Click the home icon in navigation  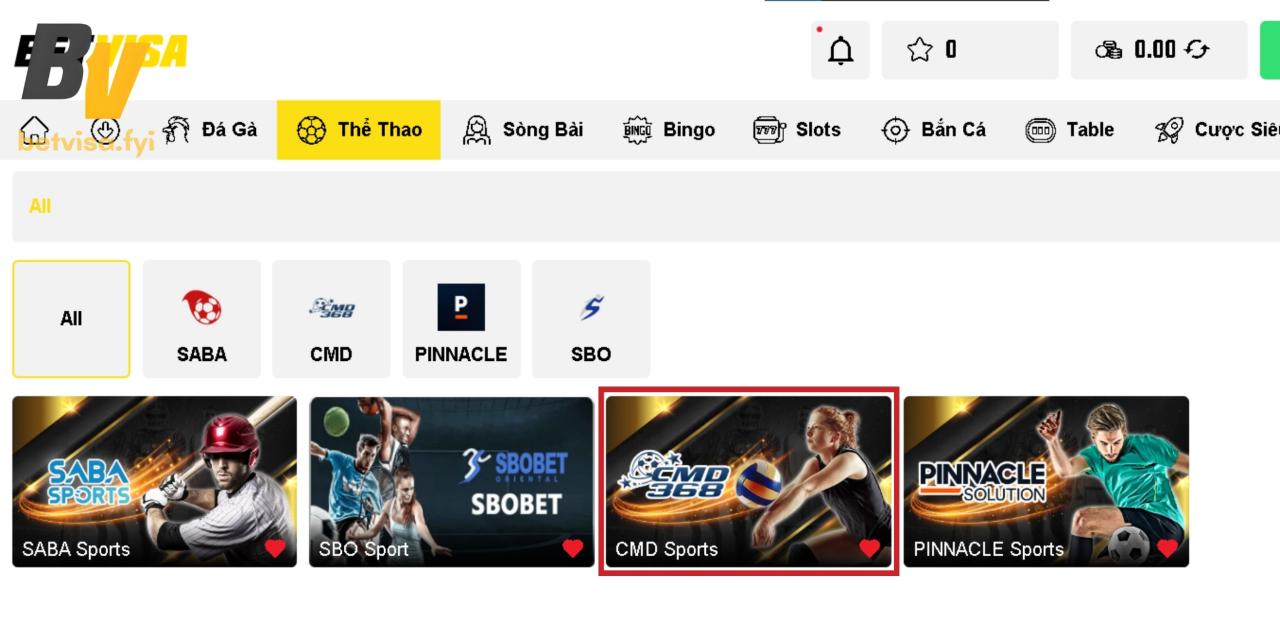(35, 130)
